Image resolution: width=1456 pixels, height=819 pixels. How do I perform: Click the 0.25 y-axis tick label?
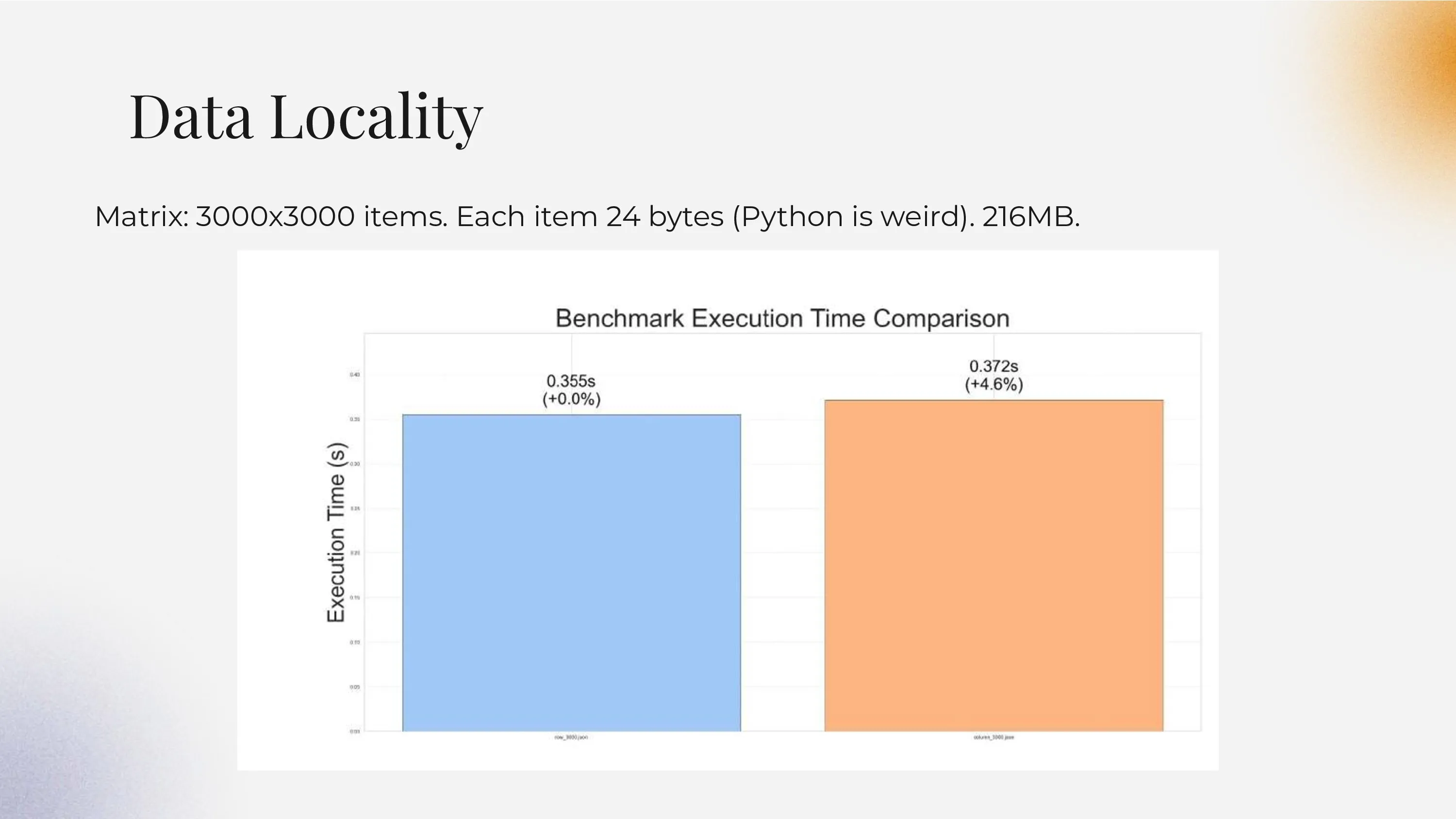[x=354, y=508]
